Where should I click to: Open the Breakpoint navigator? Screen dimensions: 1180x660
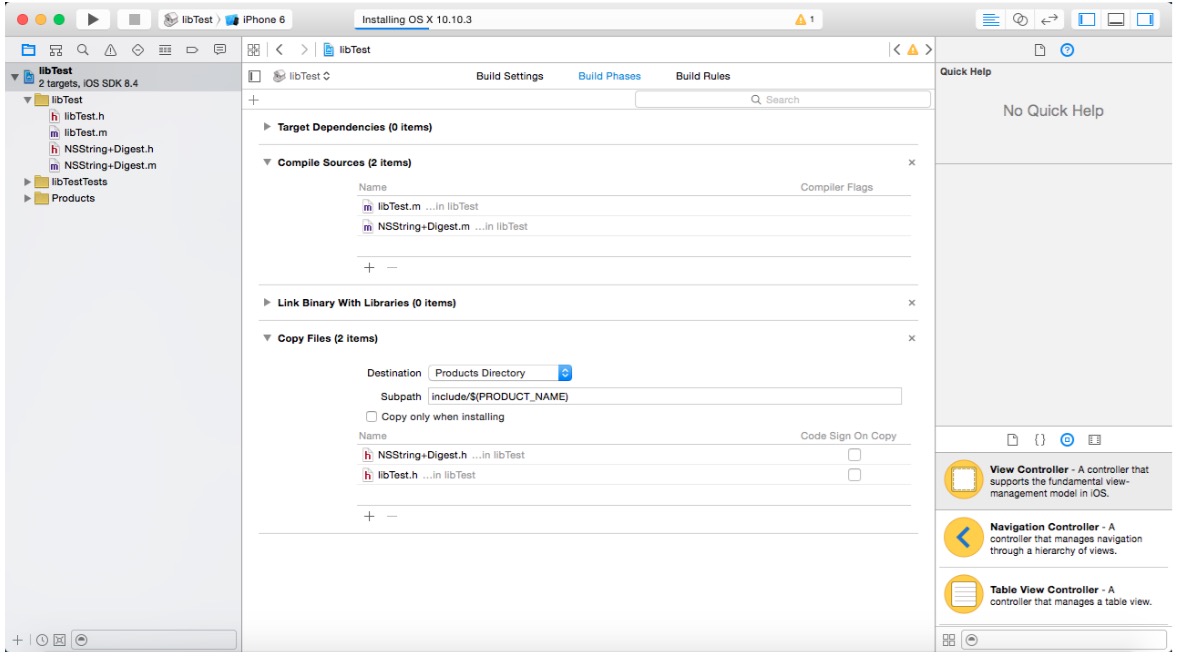192,50
